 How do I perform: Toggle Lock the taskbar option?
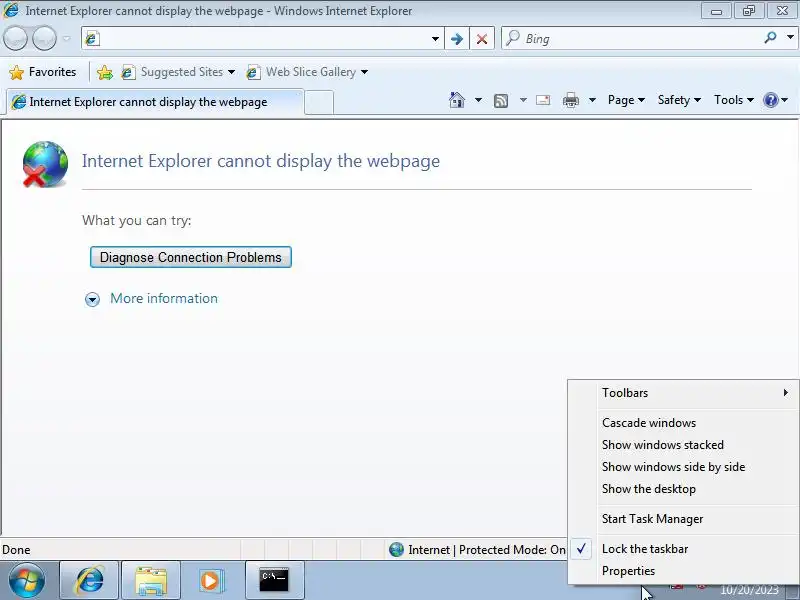click(683, 549)
